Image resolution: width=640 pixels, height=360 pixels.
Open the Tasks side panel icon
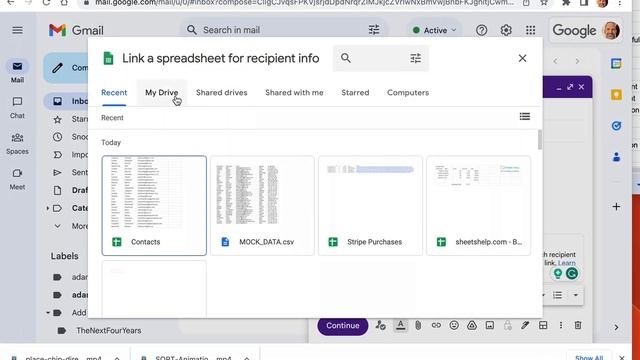point(616,126)
